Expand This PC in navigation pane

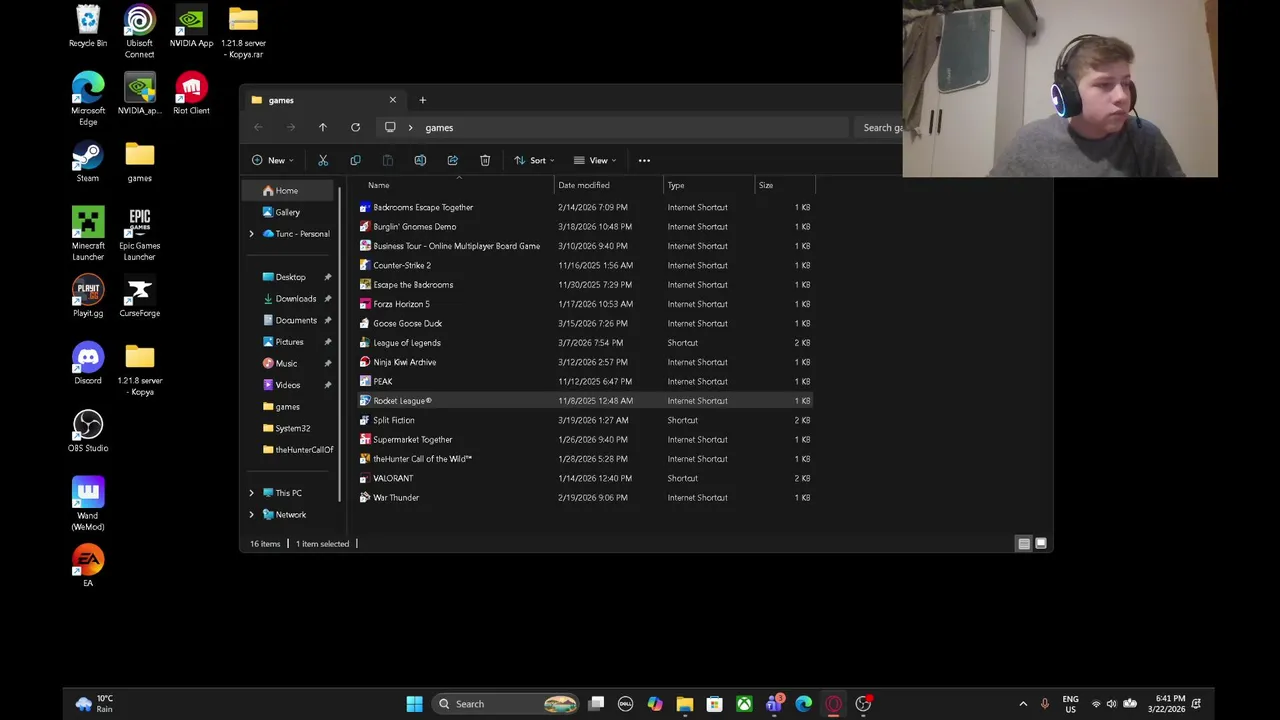pos(251,493)
